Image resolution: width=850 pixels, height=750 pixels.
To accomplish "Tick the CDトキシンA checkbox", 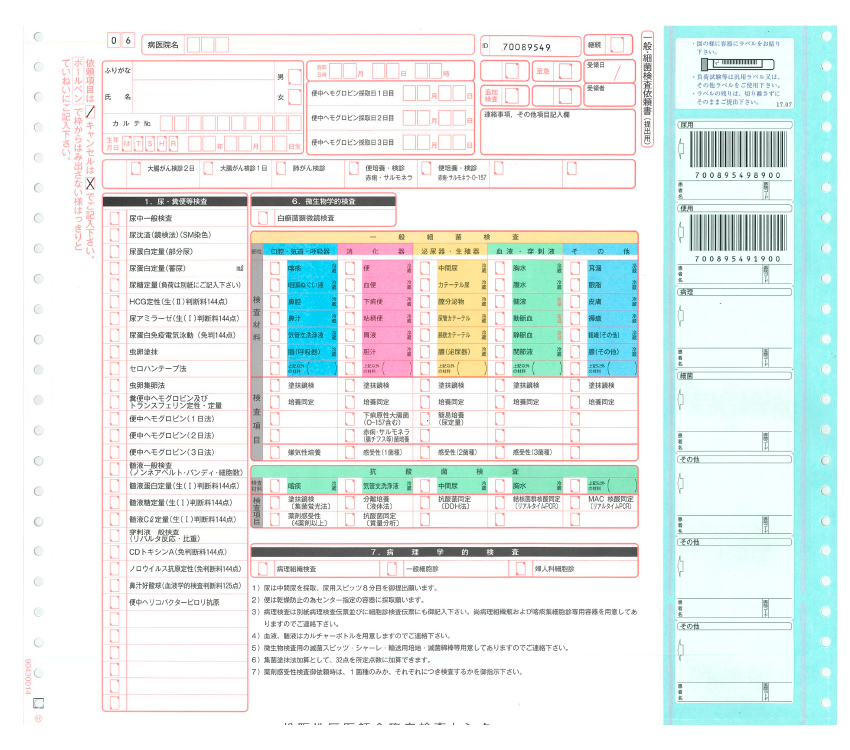I will pyautogui.click(x=114, y=552).
